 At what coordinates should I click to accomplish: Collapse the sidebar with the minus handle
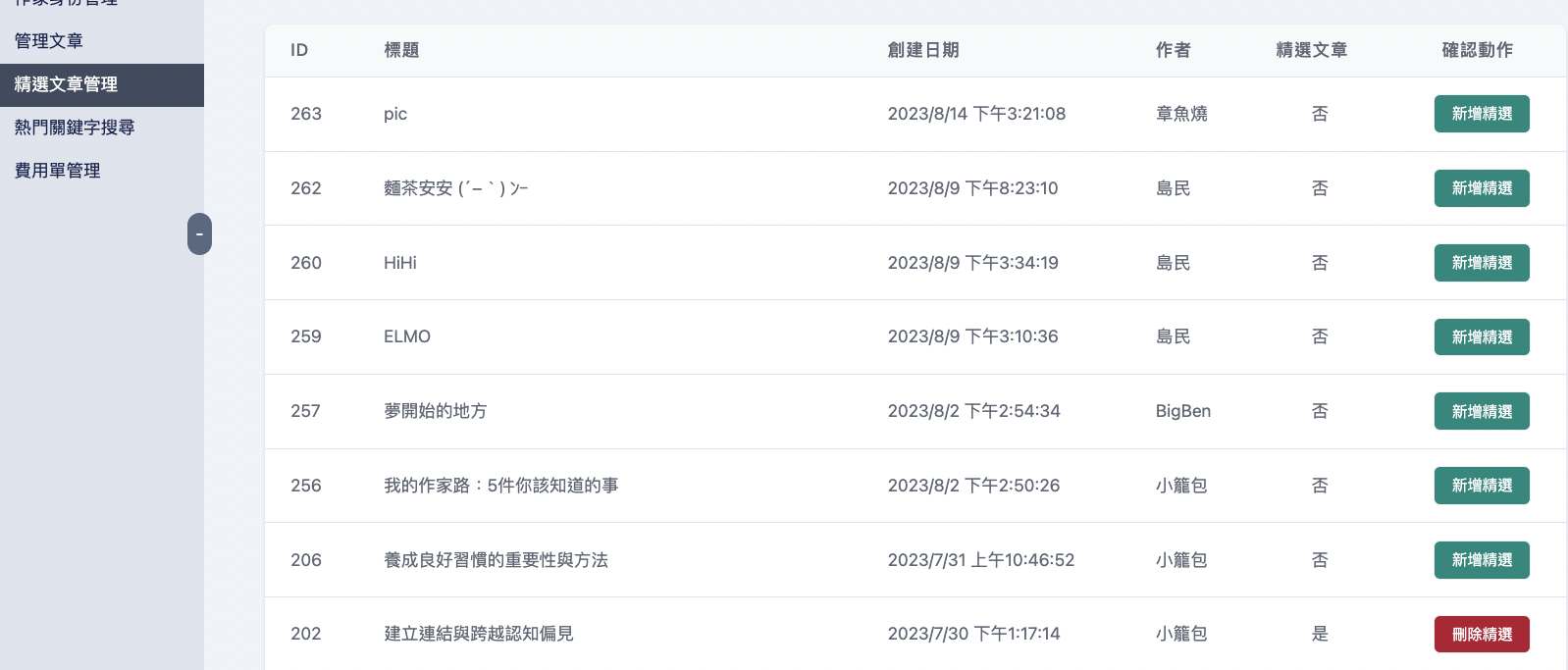point(199,234)
